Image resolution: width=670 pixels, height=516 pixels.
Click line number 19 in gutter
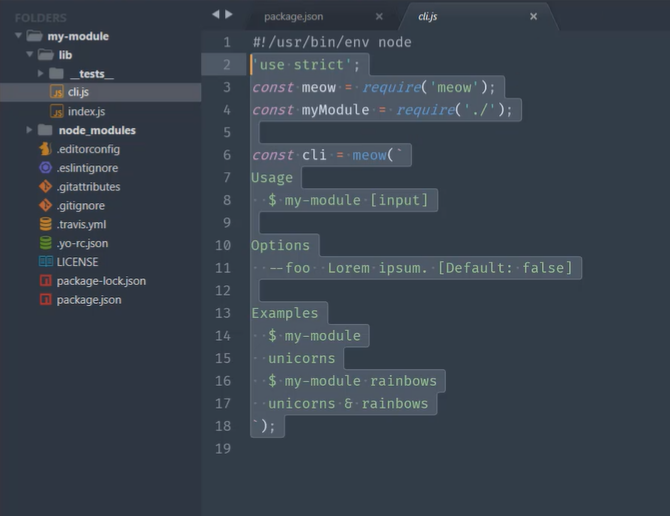point(223,449)
